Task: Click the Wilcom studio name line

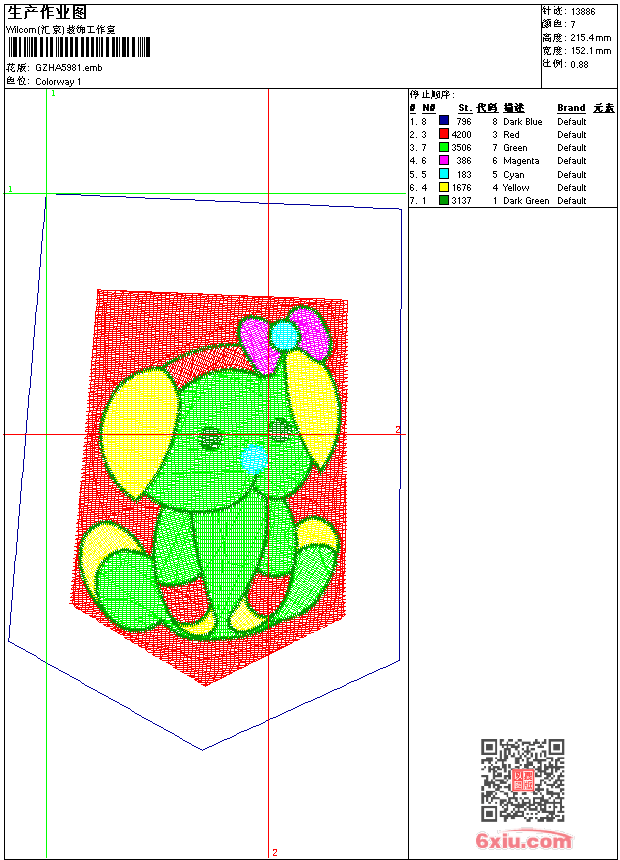Action: [x=61, y=30]
